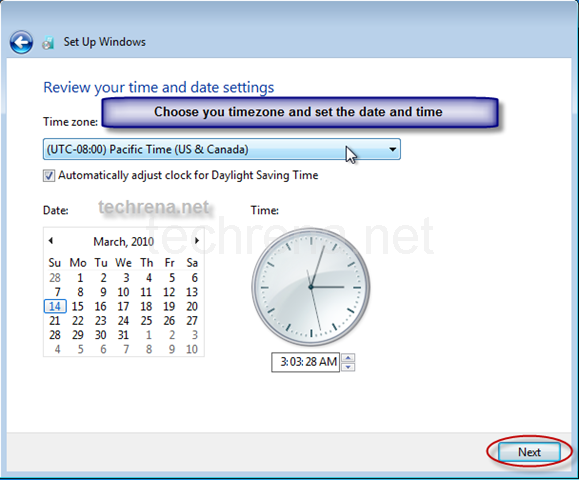Viewport: 579px width, 480px height.
Task: Proceed with the Next button
Action: click(529, 452)
